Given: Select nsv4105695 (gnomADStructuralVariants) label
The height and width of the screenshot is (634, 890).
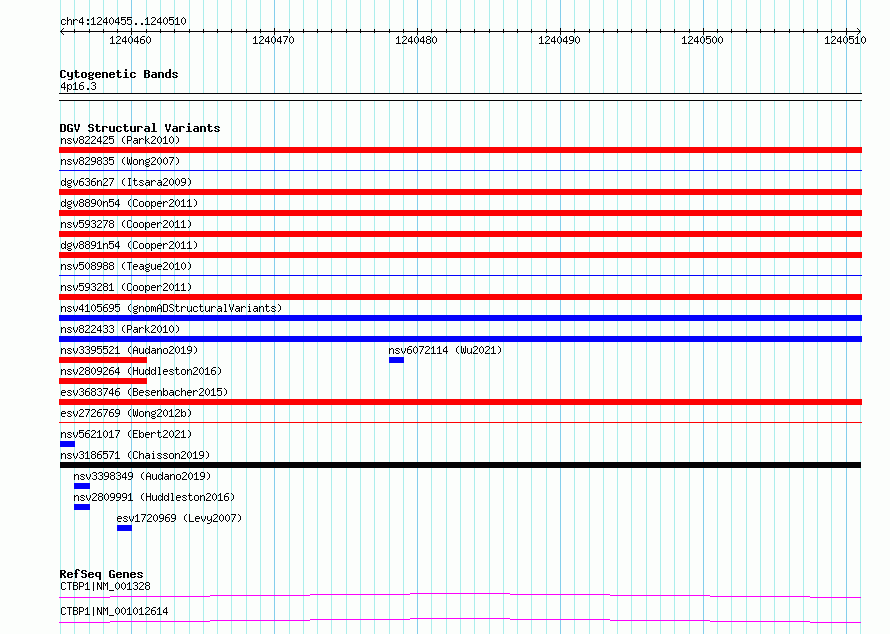Looking at the screenshot, I should point(171,308).
